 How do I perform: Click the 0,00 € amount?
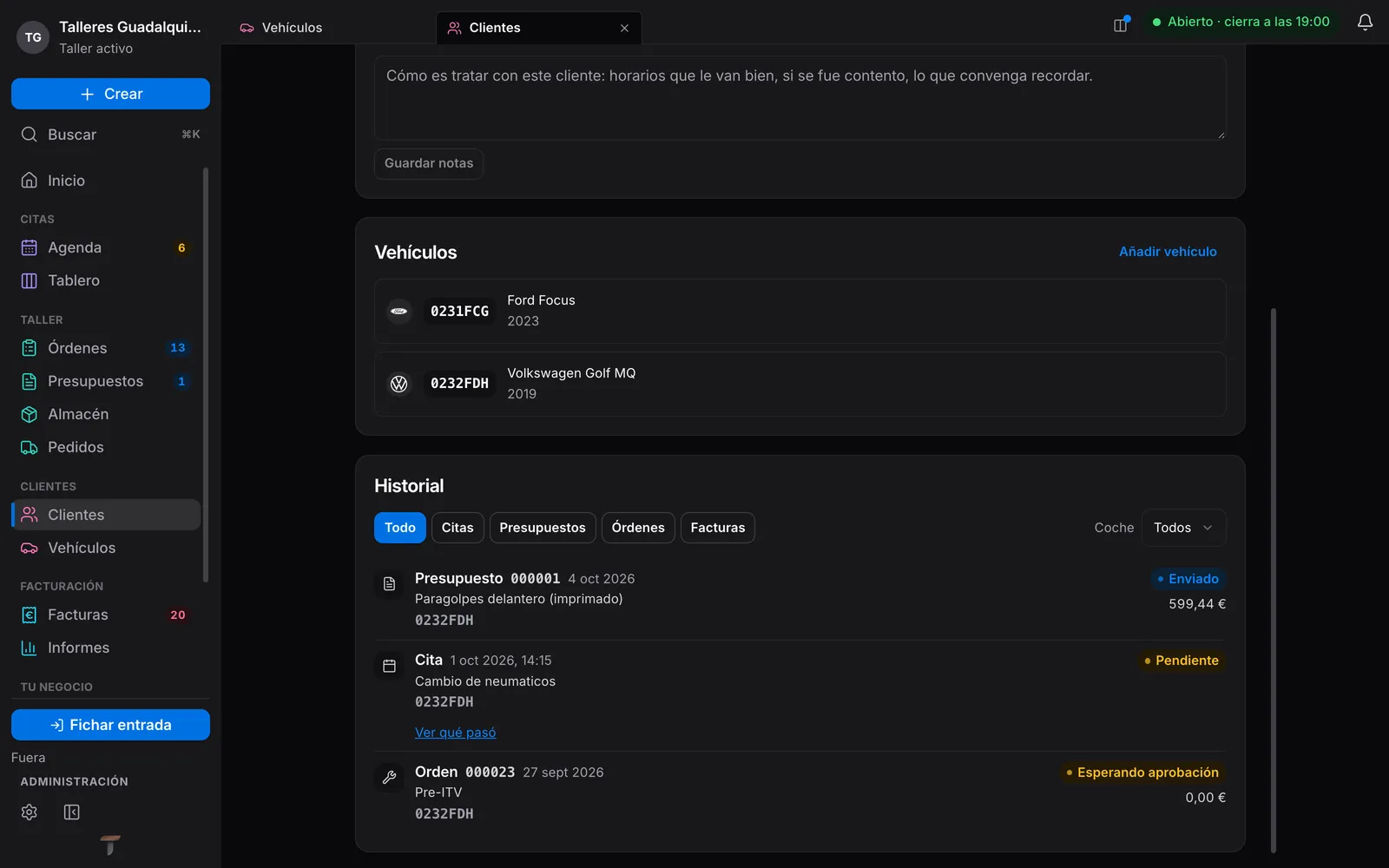coord(1206,798)
